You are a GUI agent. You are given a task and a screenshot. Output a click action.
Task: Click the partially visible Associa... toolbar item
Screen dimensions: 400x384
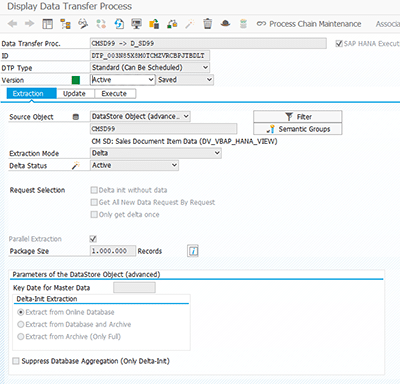388,24
